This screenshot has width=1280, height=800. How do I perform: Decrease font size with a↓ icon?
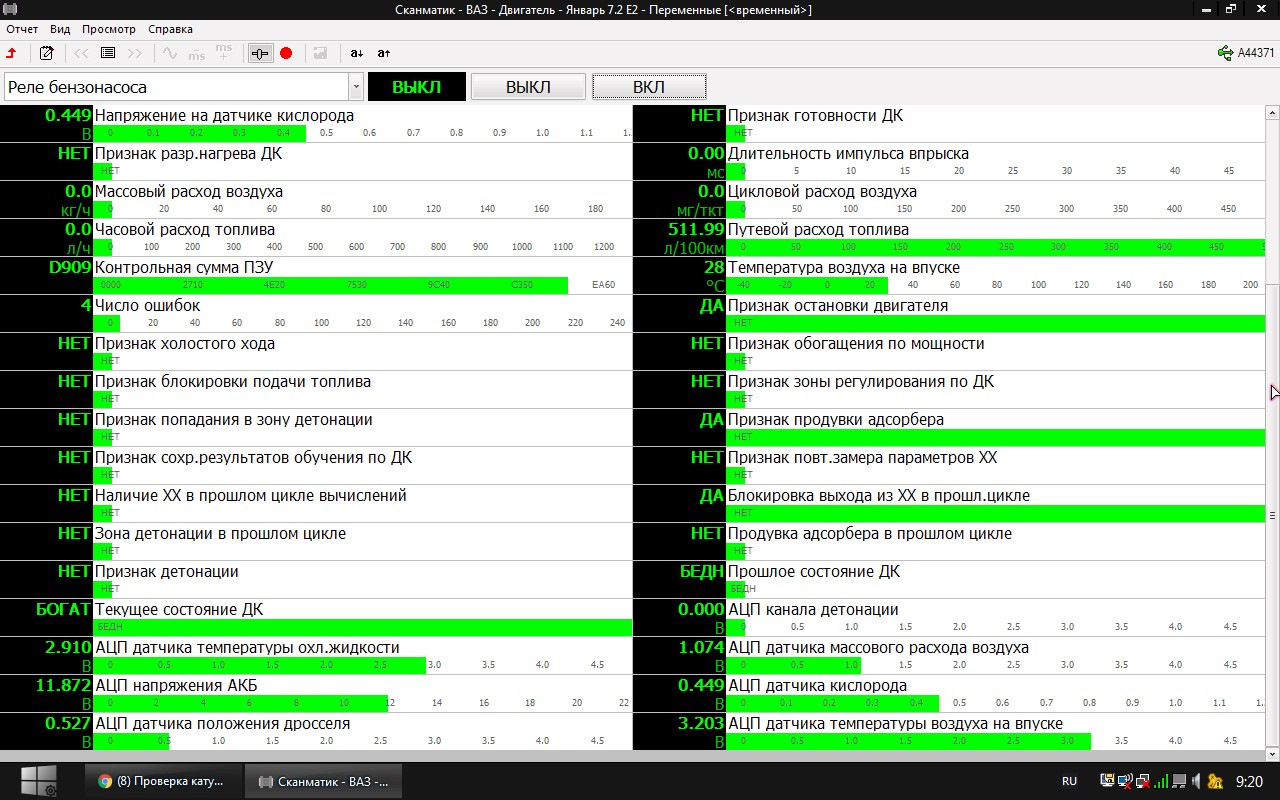click(x=357, y=53)
